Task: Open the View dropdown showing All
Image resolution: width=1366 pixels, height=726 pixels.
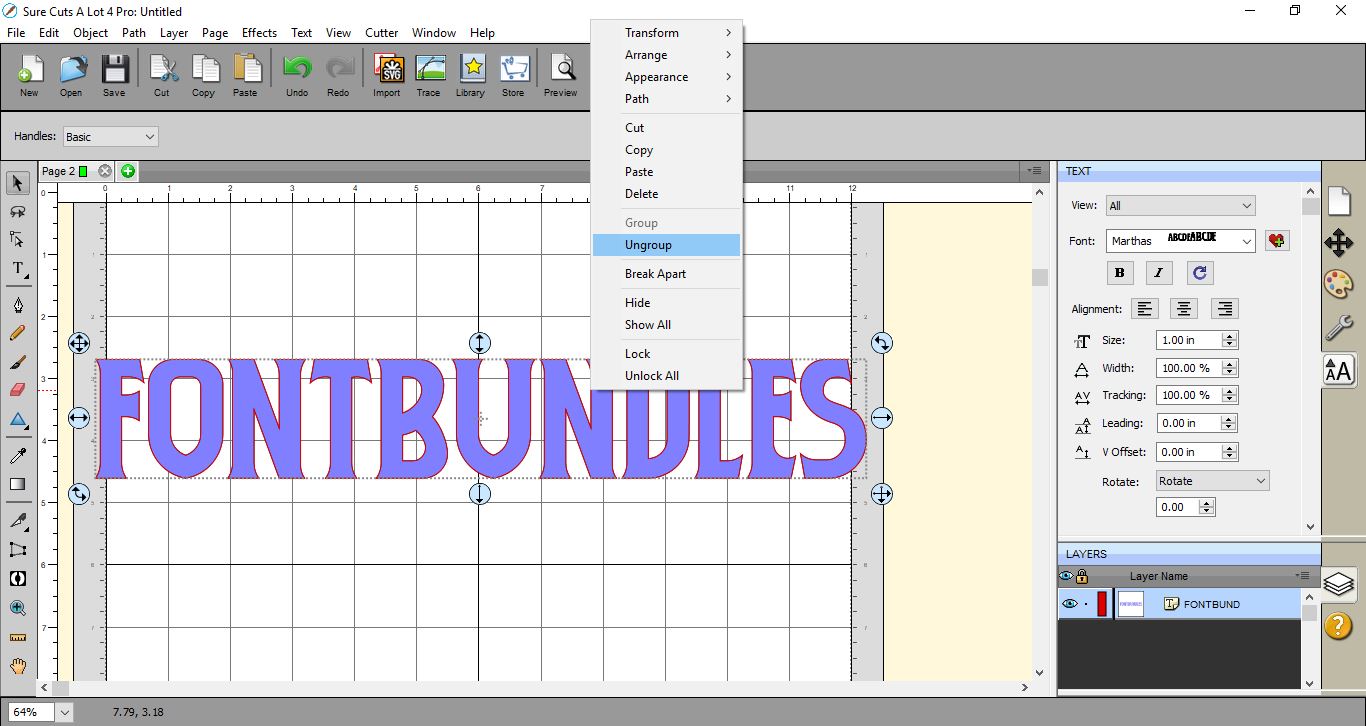Action: (x=1180, y=206)
